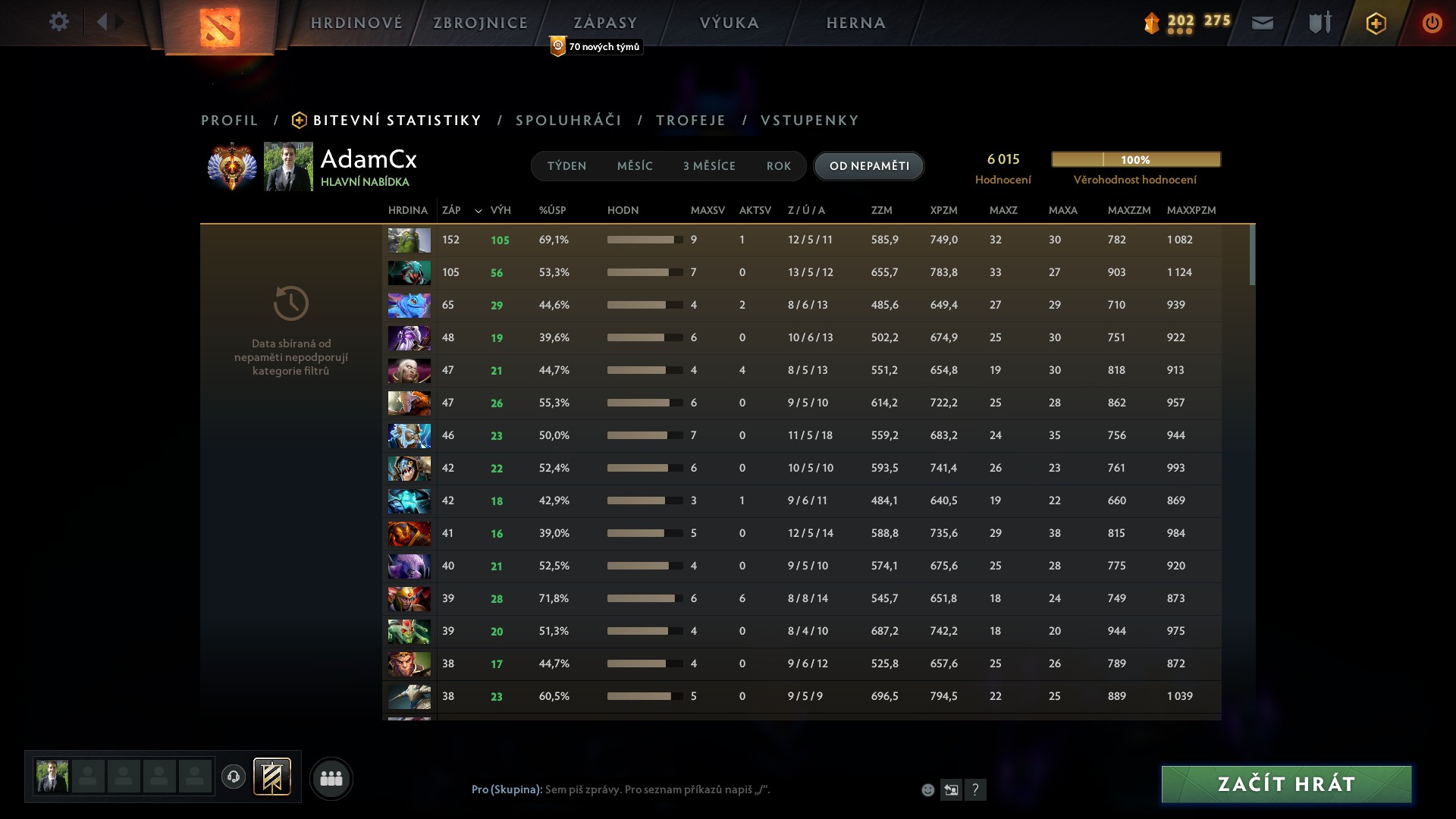Click the ZAČÍT HRÁT button
This screenshot has height=819, width=1456.
(x=1286, y=784)
